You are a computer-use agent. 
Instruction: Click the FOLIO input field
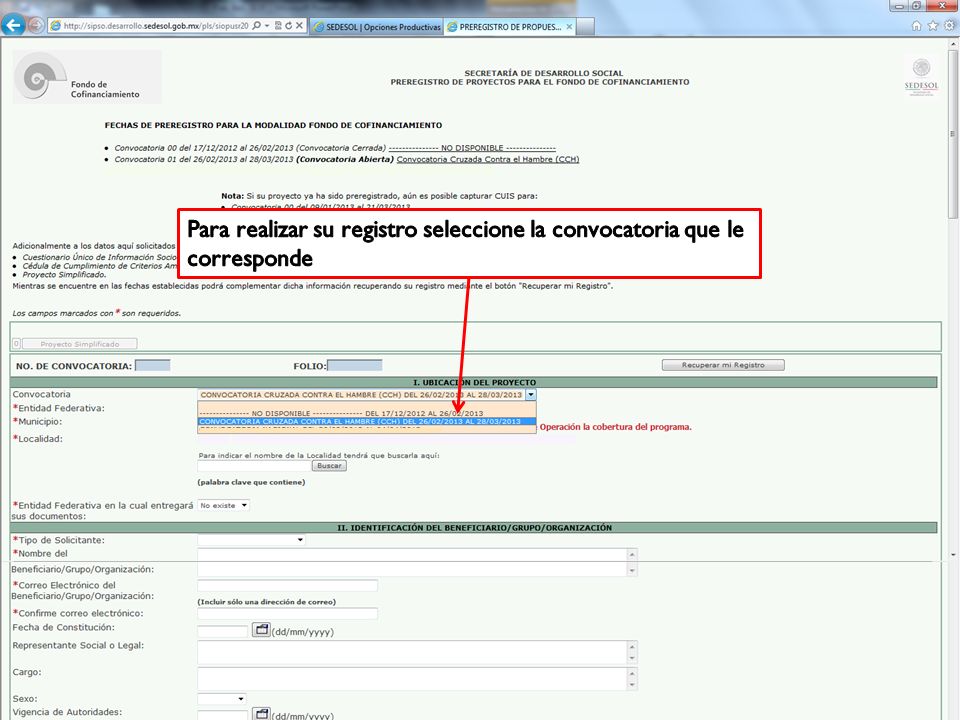click(x=355, y=366)
